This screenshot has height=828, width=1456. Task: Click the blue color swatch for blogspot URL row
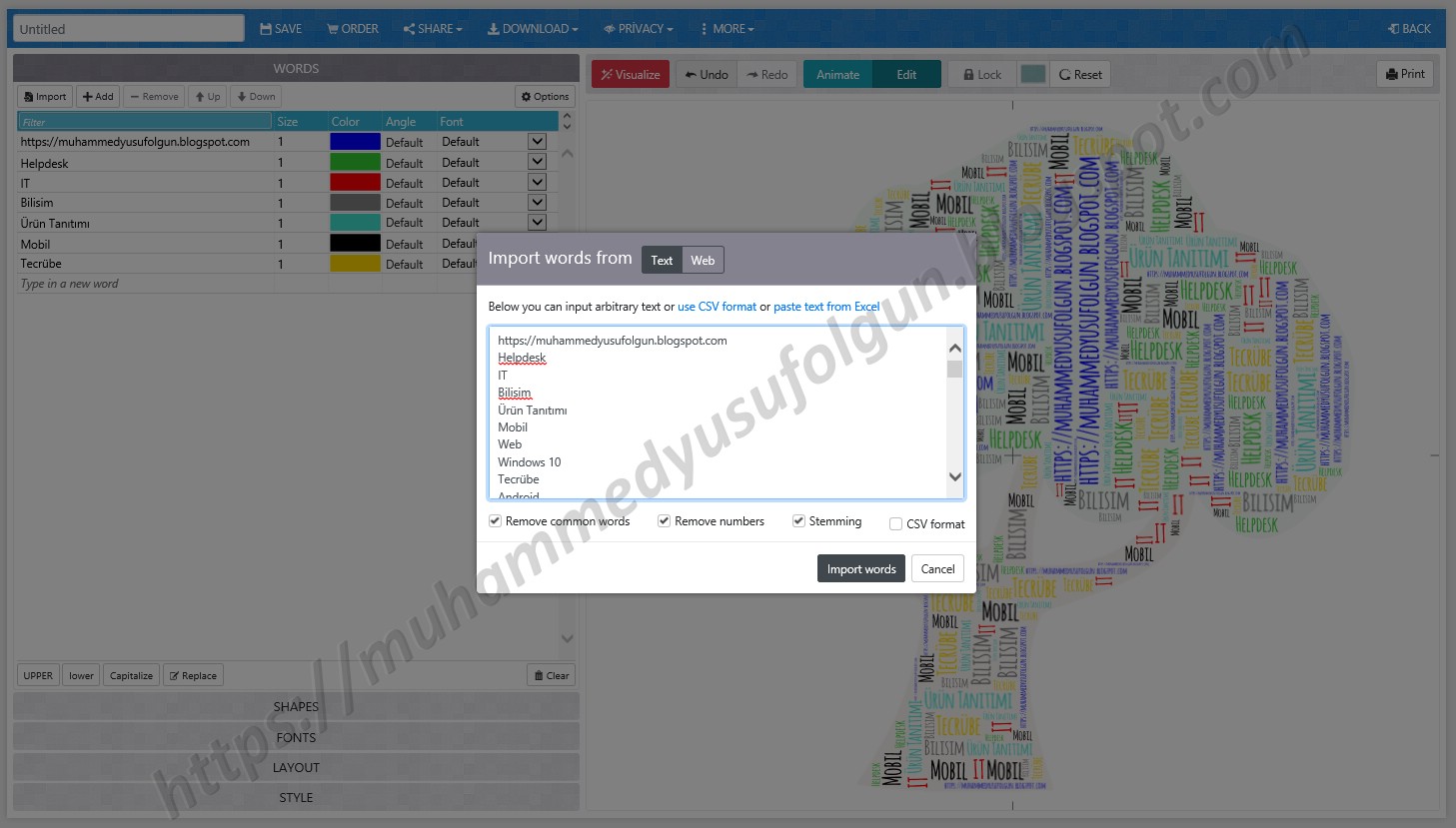click(x=355, y=142)
